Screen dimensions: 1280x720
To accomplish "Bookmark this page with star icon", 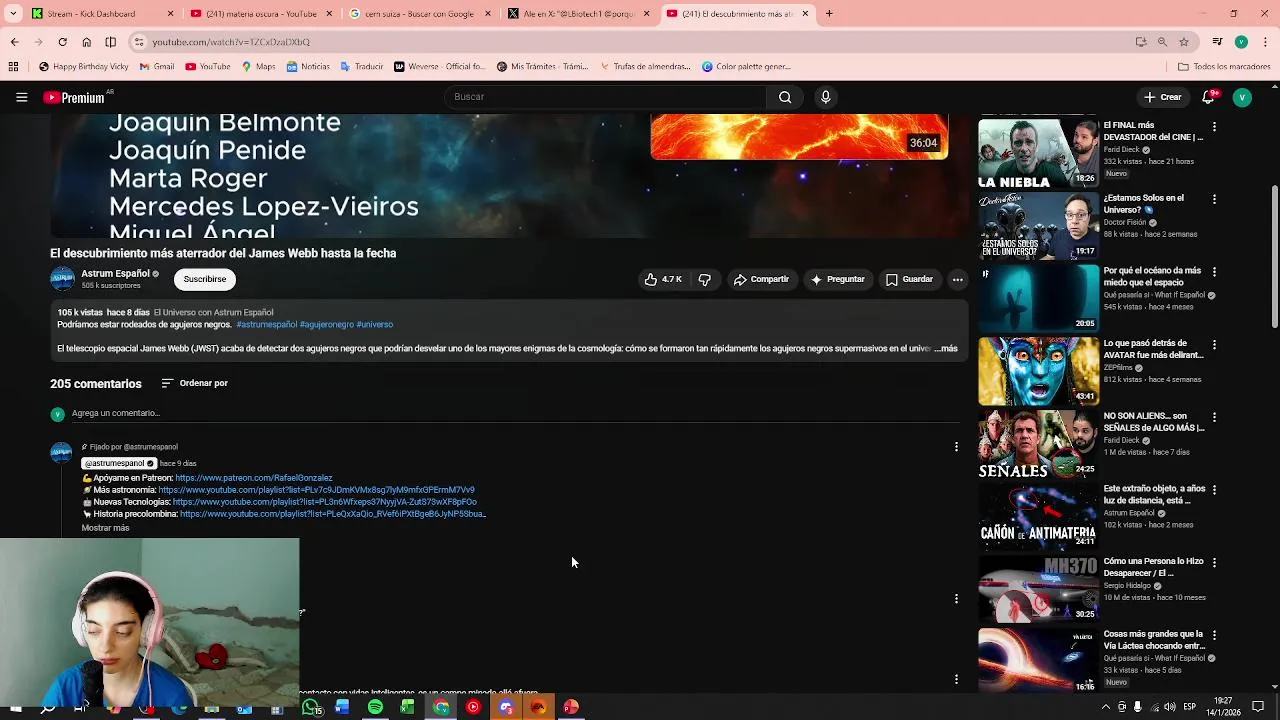I will [x=1184, y=42].
